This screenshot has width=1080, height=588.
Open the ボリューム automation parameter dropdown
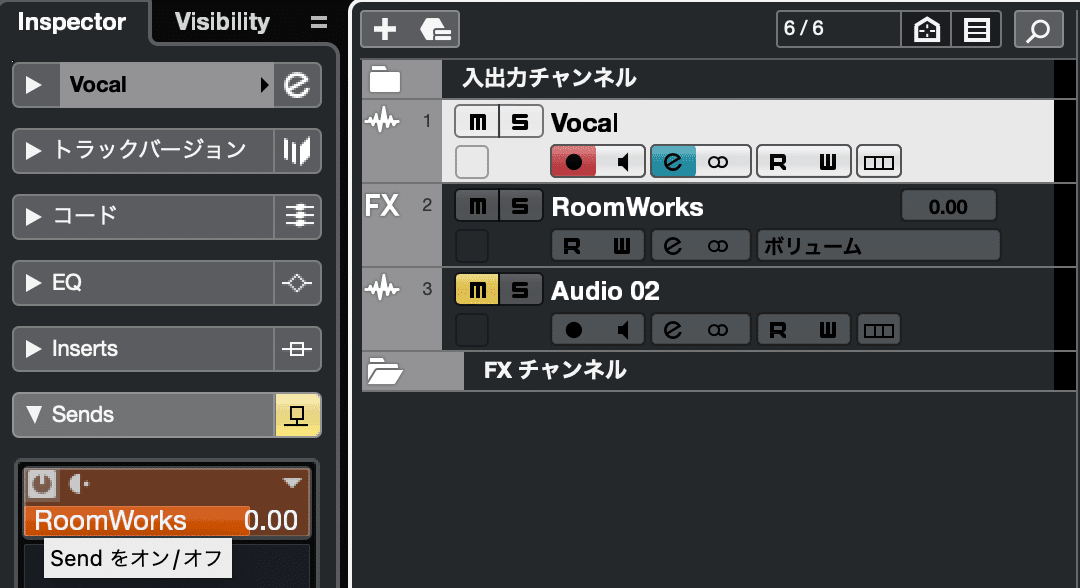click(x=878, y=246)
